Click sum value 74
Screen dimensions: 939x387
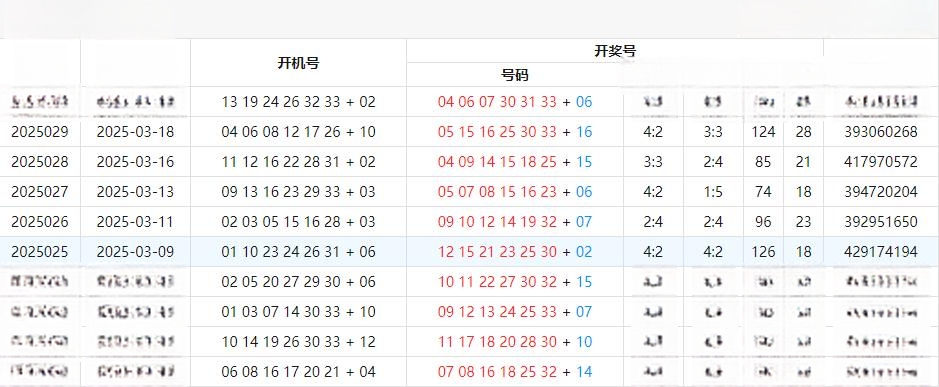click(x=764, y=192)
